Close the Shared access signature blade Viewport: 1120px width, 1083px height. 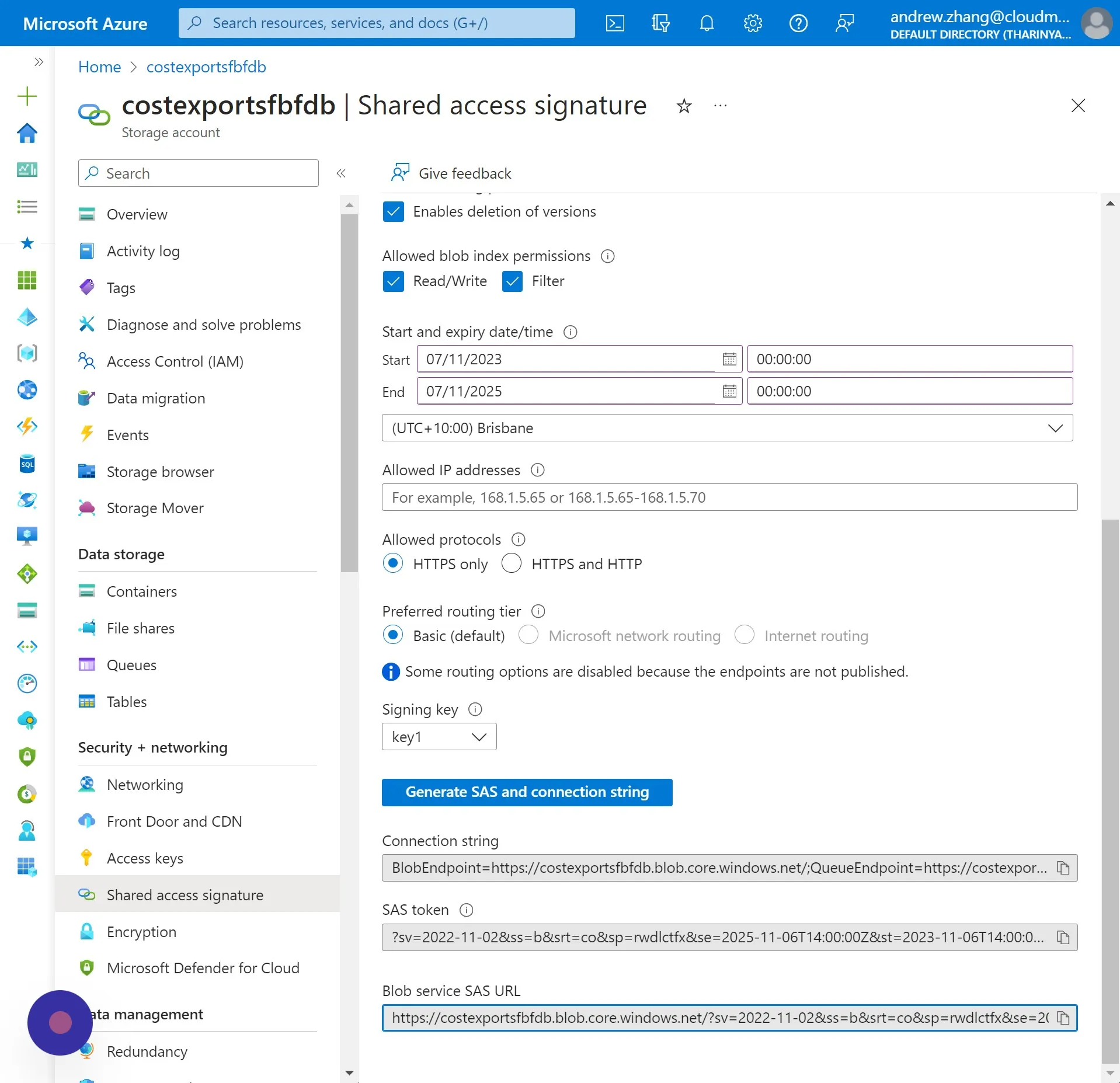click(1078, 106)
